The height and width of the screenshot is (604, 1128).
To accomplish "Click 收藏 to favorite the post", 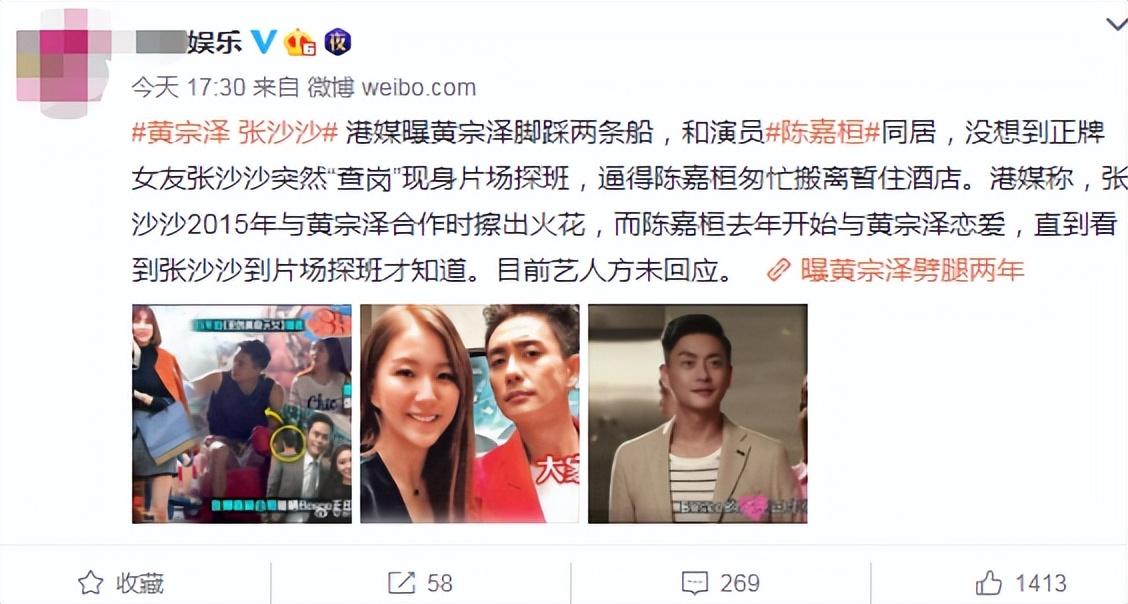I will pyautogui.click(x=140, y=582).
